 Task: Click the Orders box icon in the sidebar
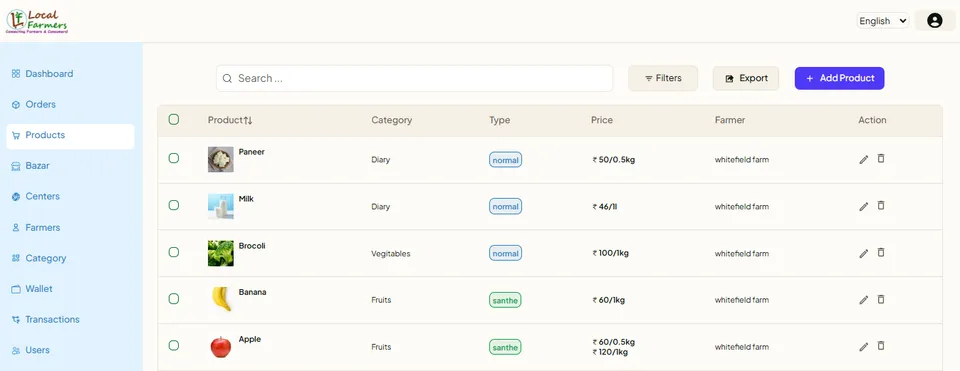pyautogui.click(x=16, y=105)
